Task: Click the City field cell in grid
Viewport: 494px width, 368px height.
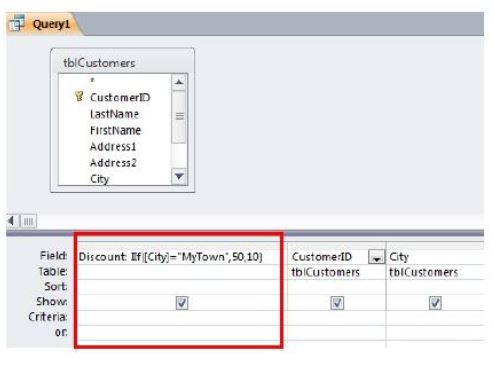Action: click(x=435, y=257)
